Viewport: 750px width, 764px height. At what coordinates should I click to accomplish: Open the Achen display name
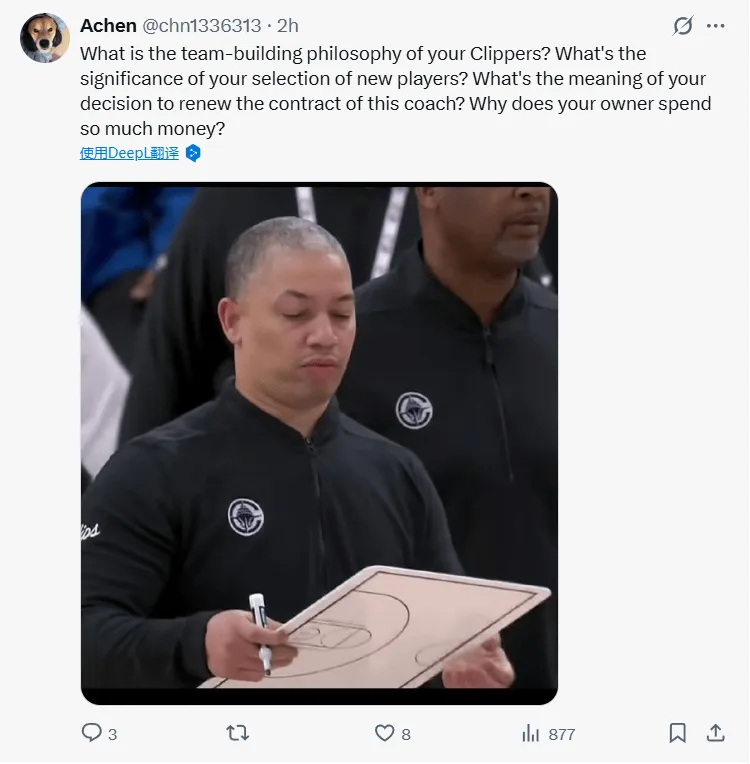tap(108, 26)
